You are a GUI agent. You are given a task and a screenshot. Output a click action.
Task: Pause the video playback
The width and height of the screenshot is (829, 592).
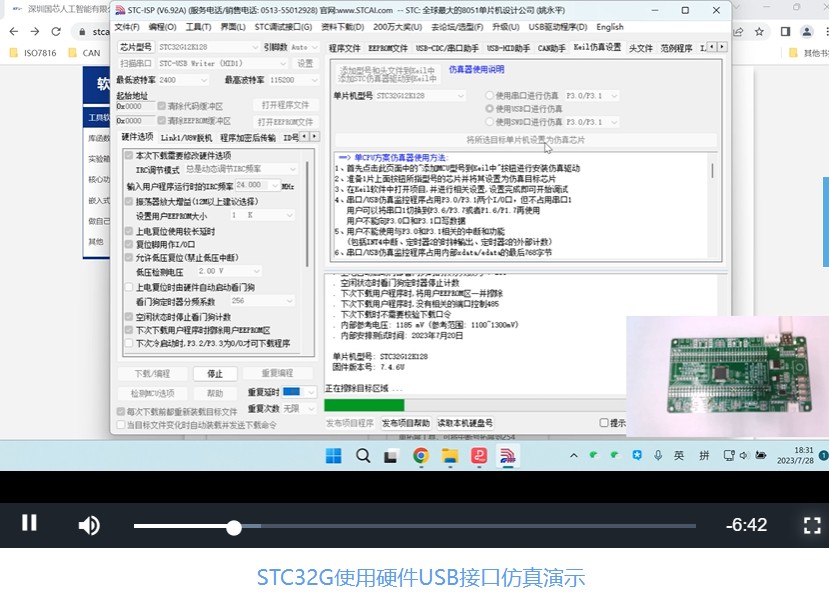point(29,523)
